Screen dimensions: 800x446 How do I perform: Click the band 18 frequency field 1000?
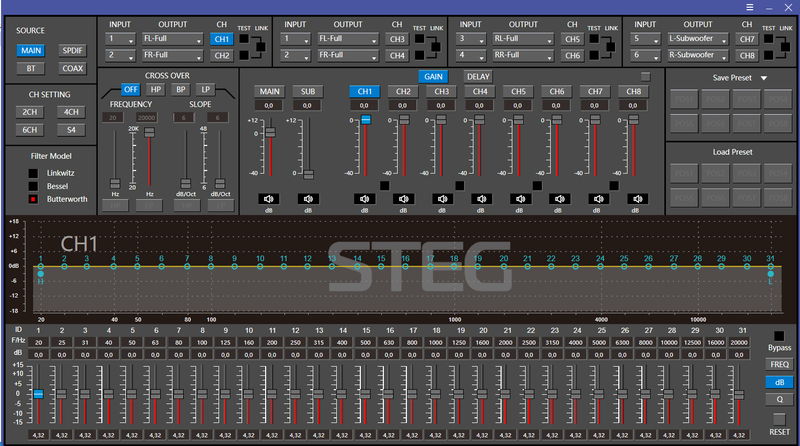tap(435, 342)
